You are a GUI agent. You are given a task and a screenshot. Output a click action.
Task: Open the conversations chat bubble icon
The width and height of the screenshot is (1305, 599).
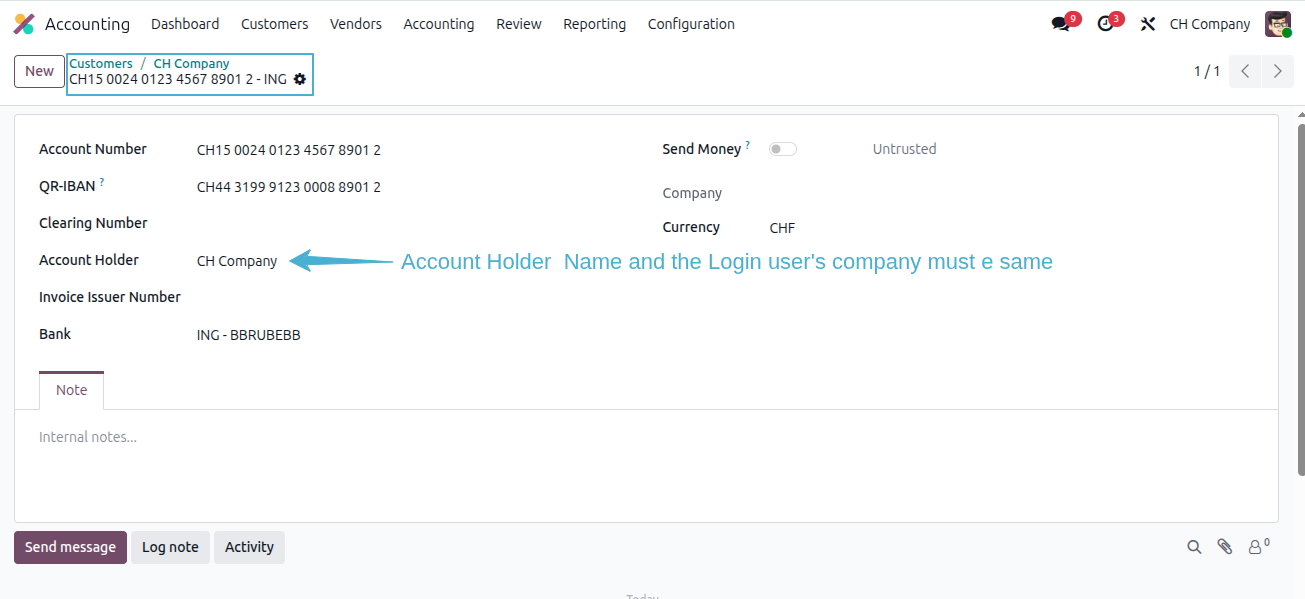[1060, 24]
